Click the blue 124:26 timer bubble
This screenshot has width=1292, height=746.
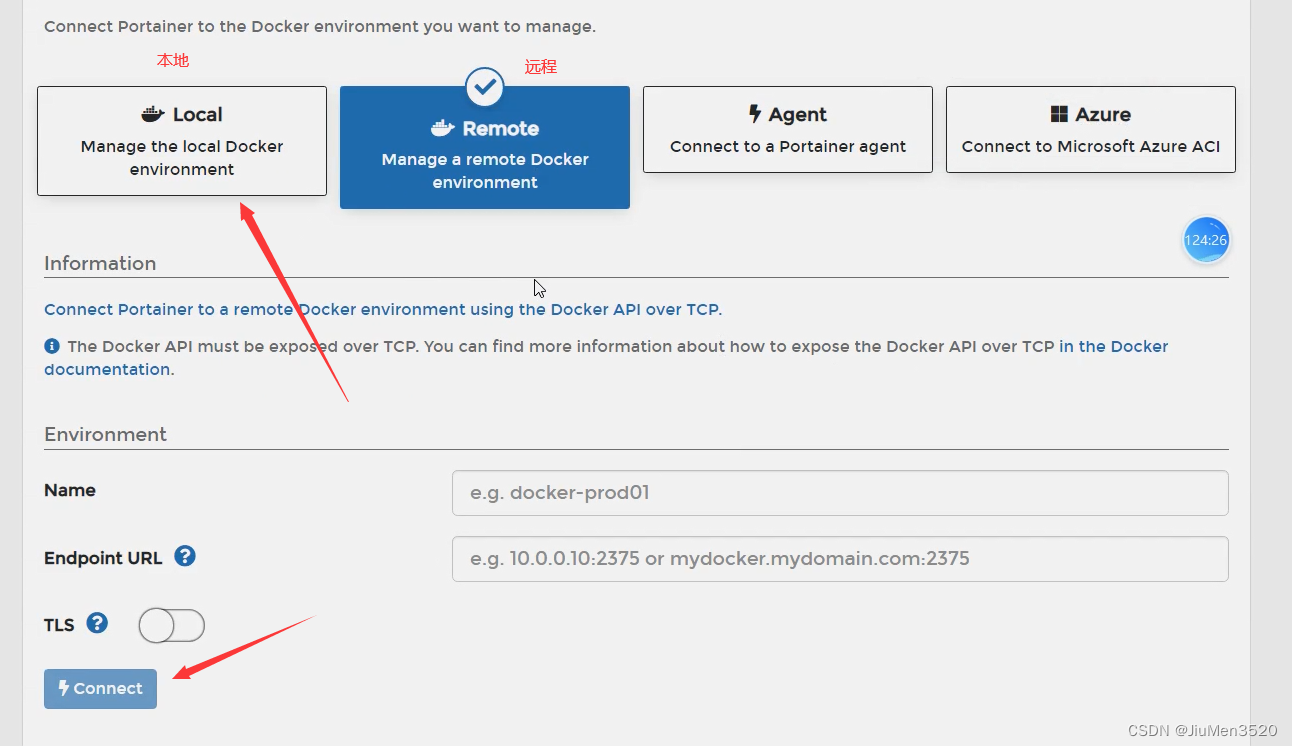(1206, 240)
